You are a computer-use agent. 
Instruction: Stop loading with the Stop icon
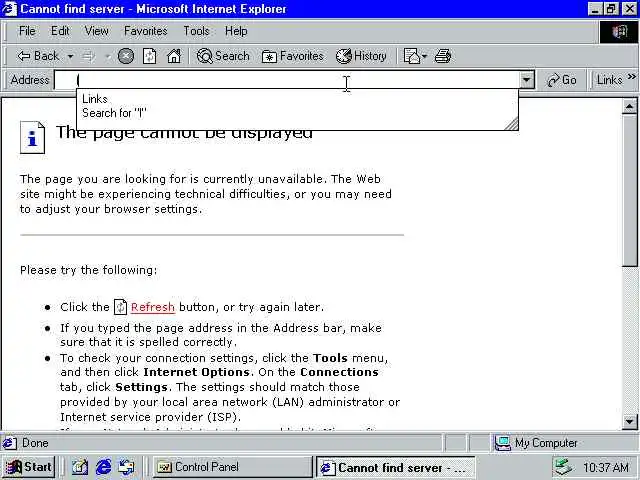(126, 56)
